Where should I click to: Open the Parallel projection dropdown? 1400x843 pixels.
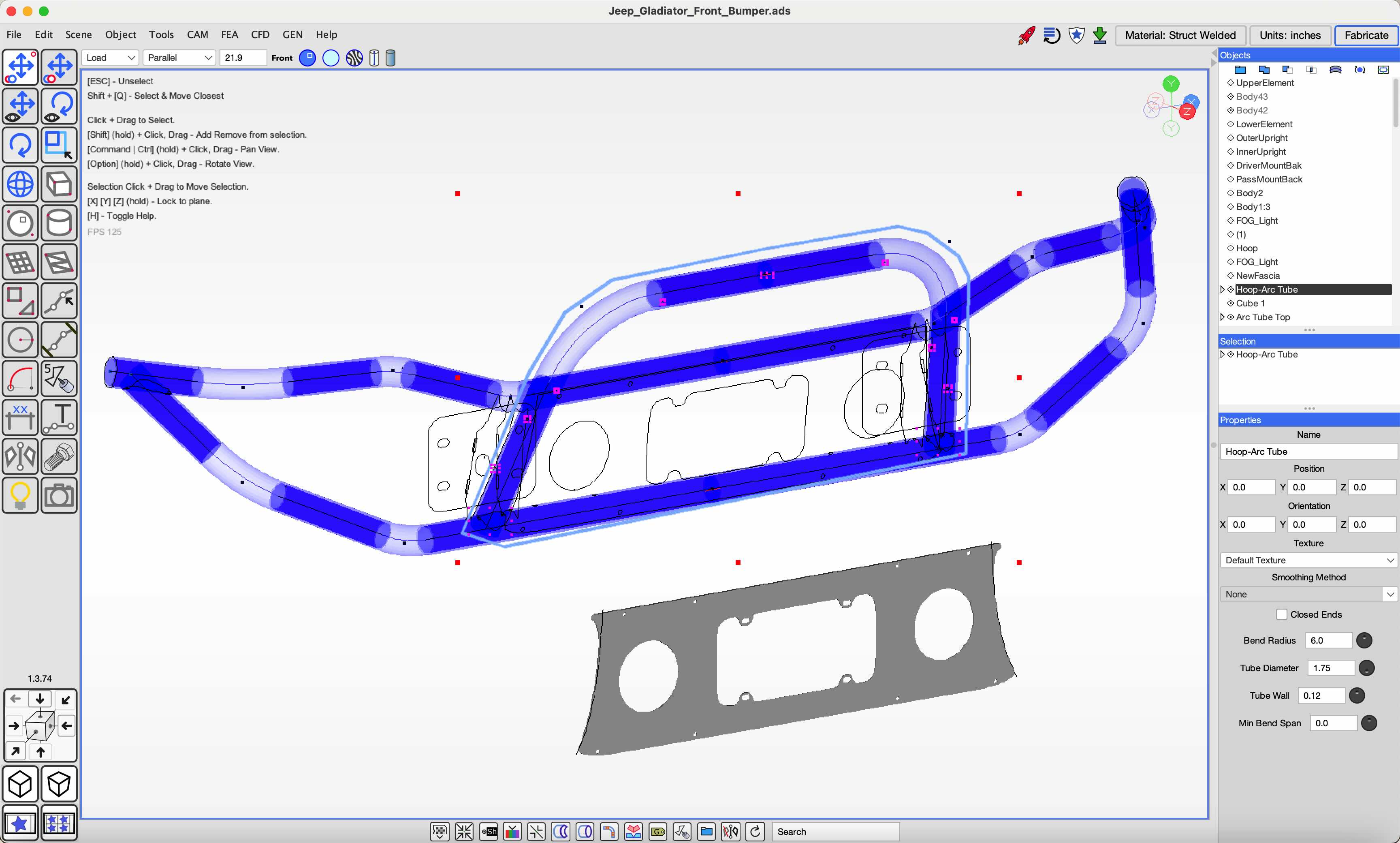click(179, 58)
